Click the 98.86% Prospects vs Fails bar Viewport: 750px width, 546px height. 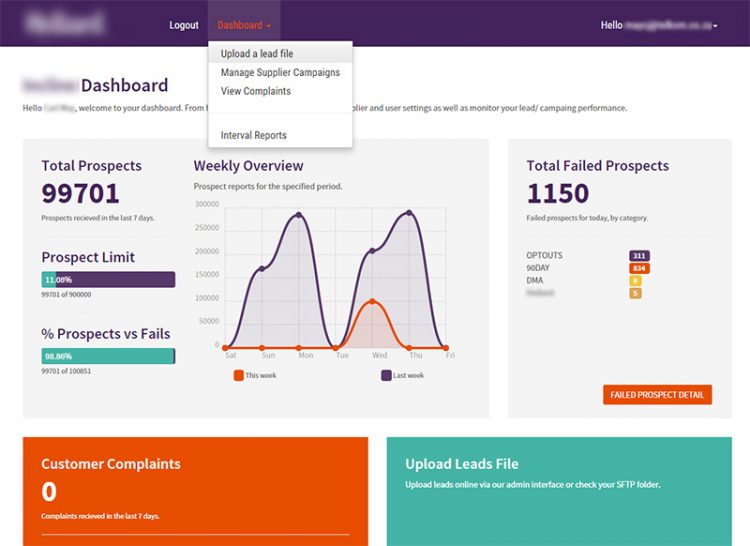[x=108, y=356]
